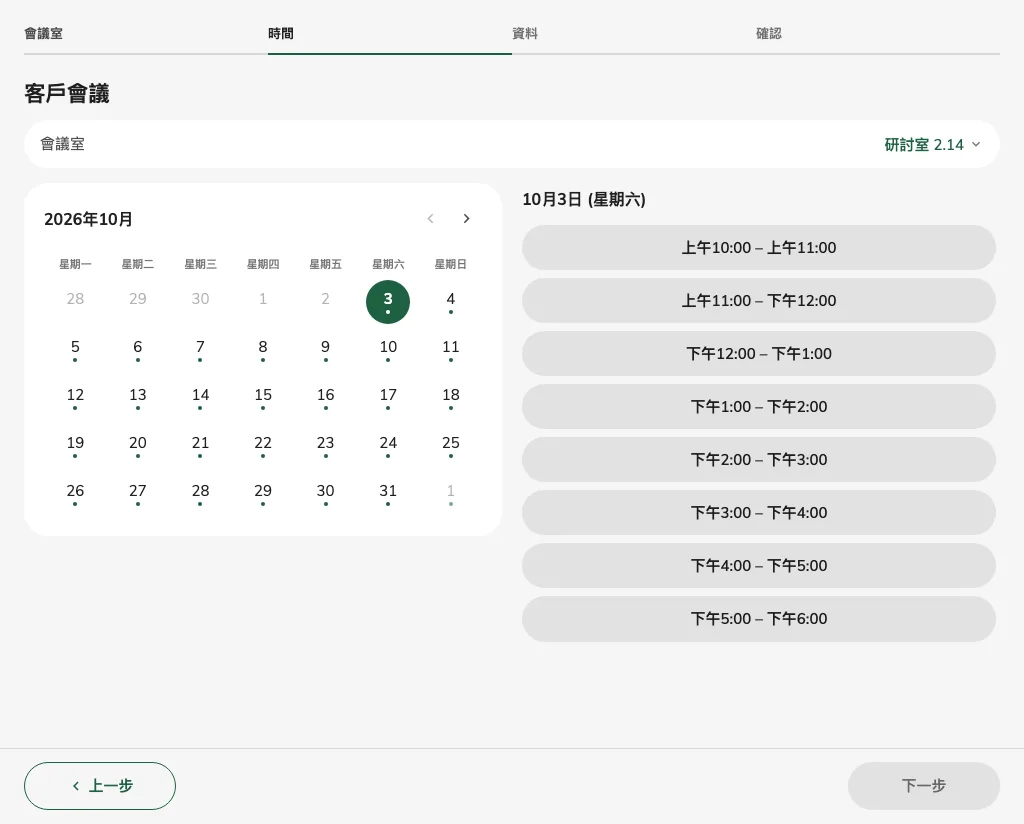
Task: Choose October 8 on the calendar
Action: point(263,350)
